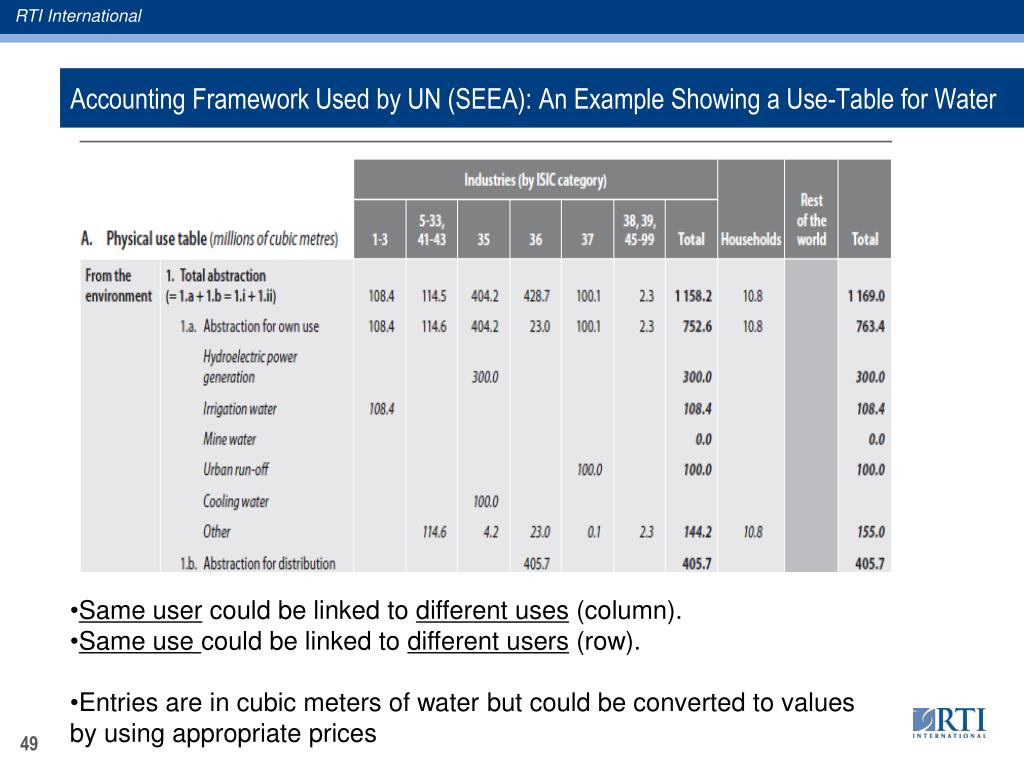Click the 'Urban run-off' row label

236,470
